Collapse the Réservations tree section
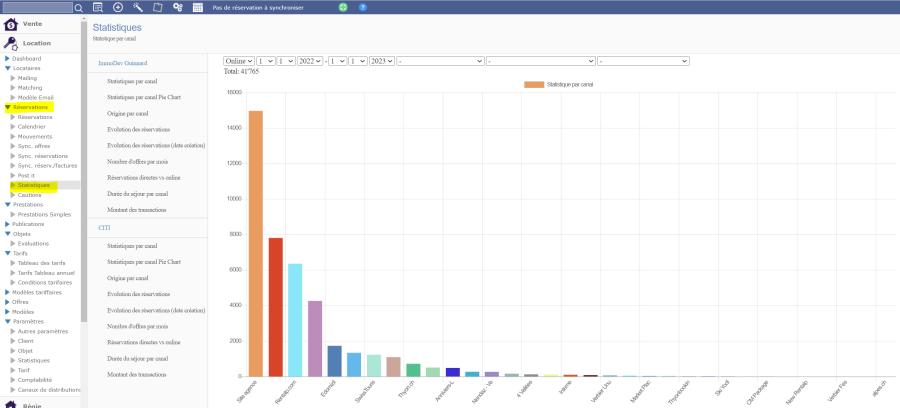900x408 pixels. [x=9, y=107]
